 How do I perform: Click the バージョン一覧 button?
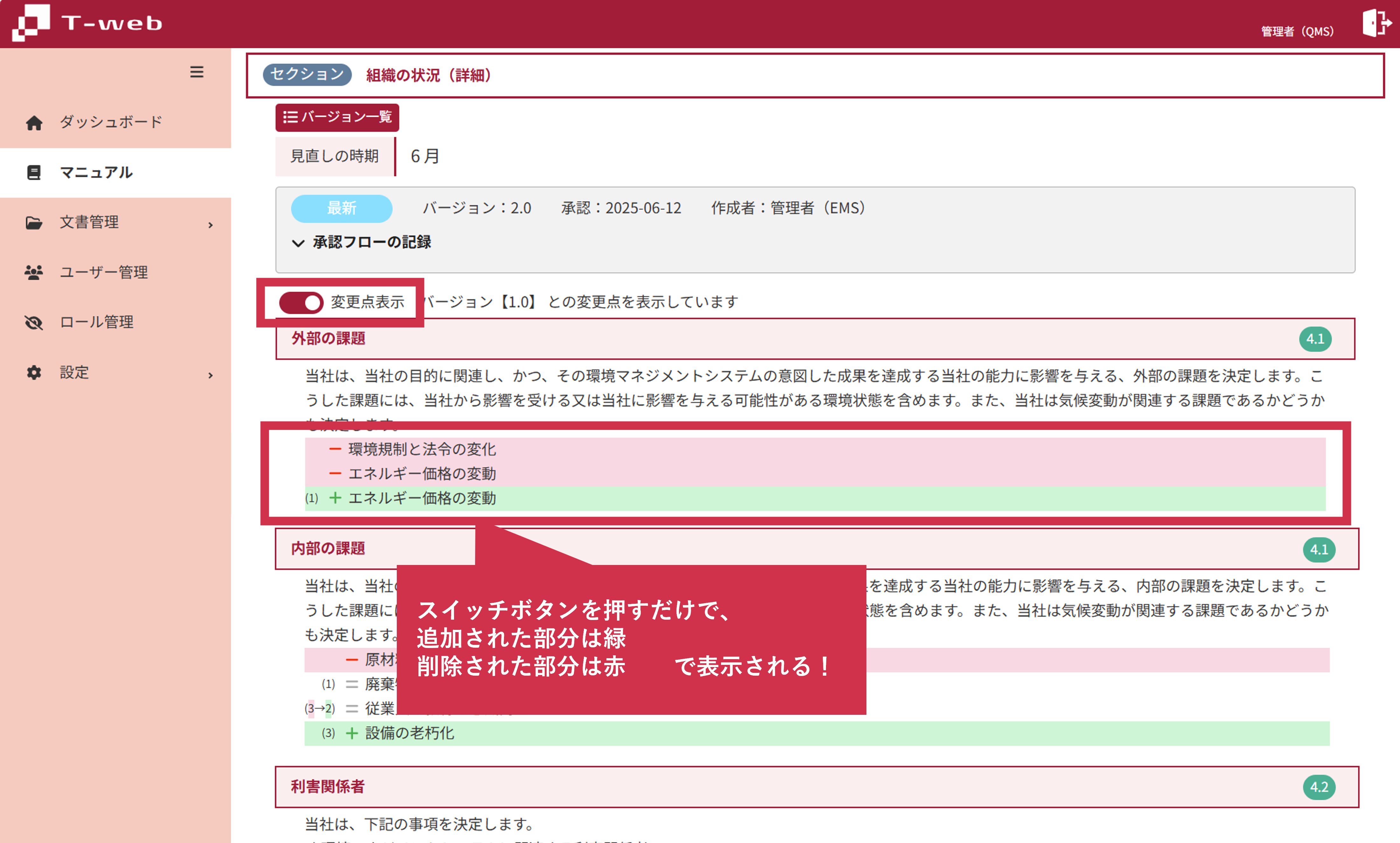pos(337,117)
